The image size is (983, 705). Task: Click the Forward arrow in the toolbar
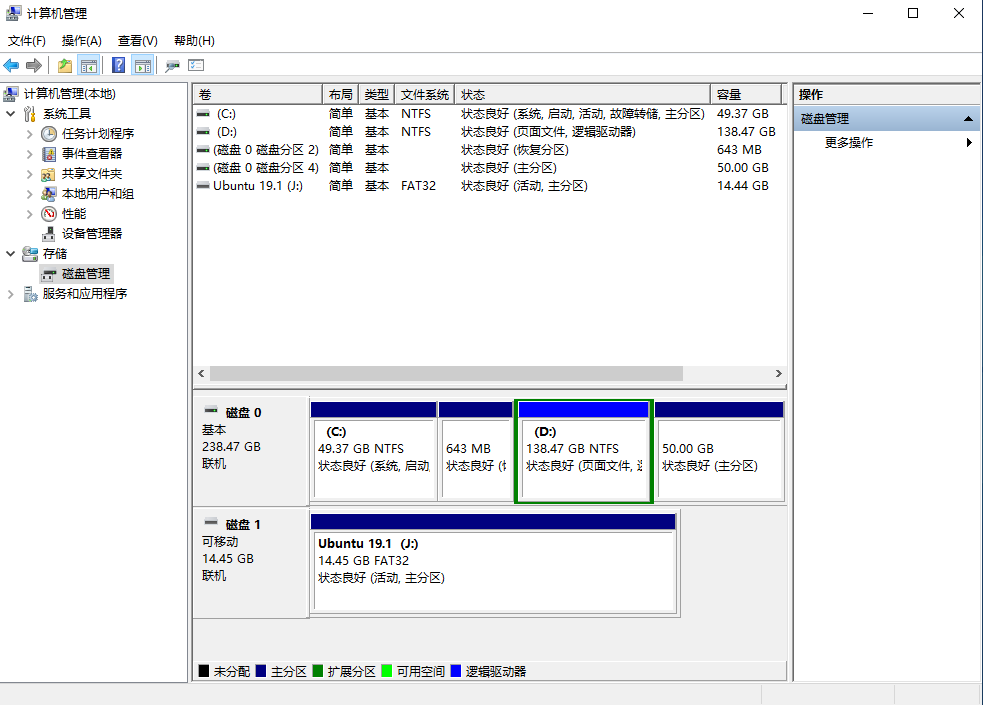34,65
